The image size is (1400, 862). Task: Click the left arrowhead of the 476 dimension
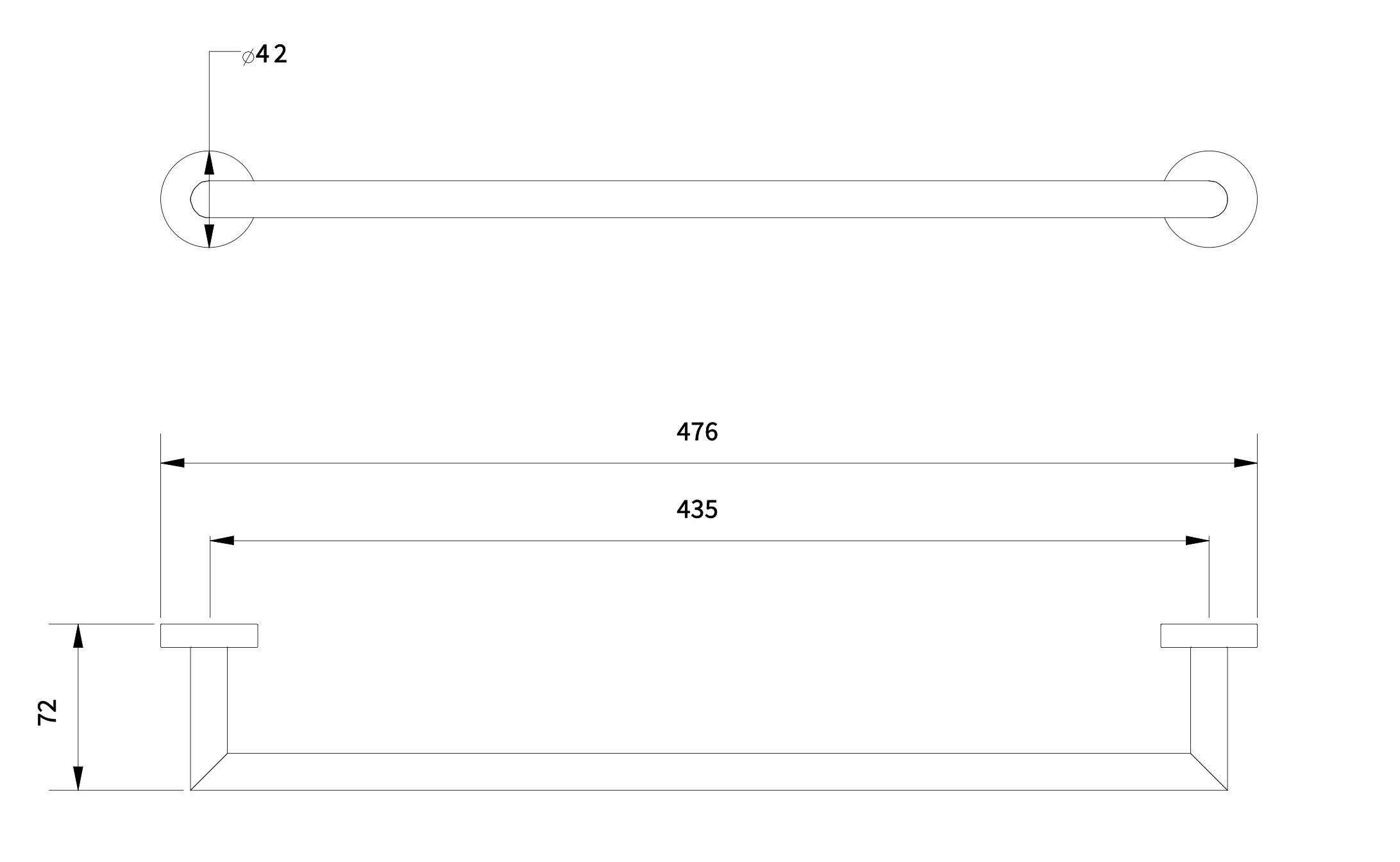(x=172, y=462)
